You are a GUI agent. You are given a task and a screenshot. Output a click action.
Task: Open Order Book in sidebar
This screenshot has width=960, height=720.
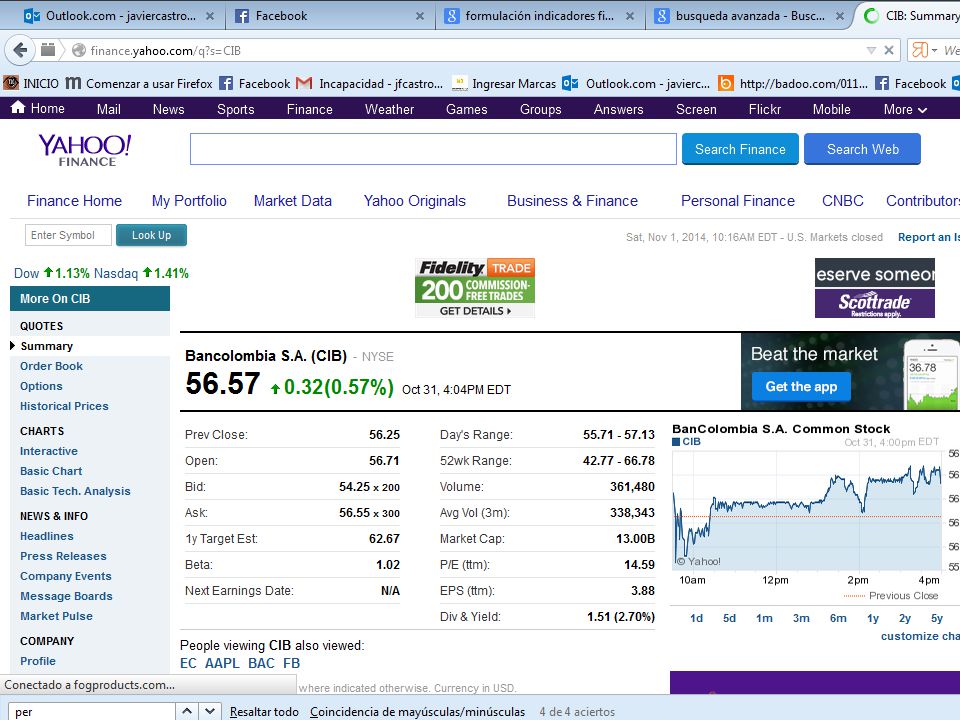click(x=51, y=366)
